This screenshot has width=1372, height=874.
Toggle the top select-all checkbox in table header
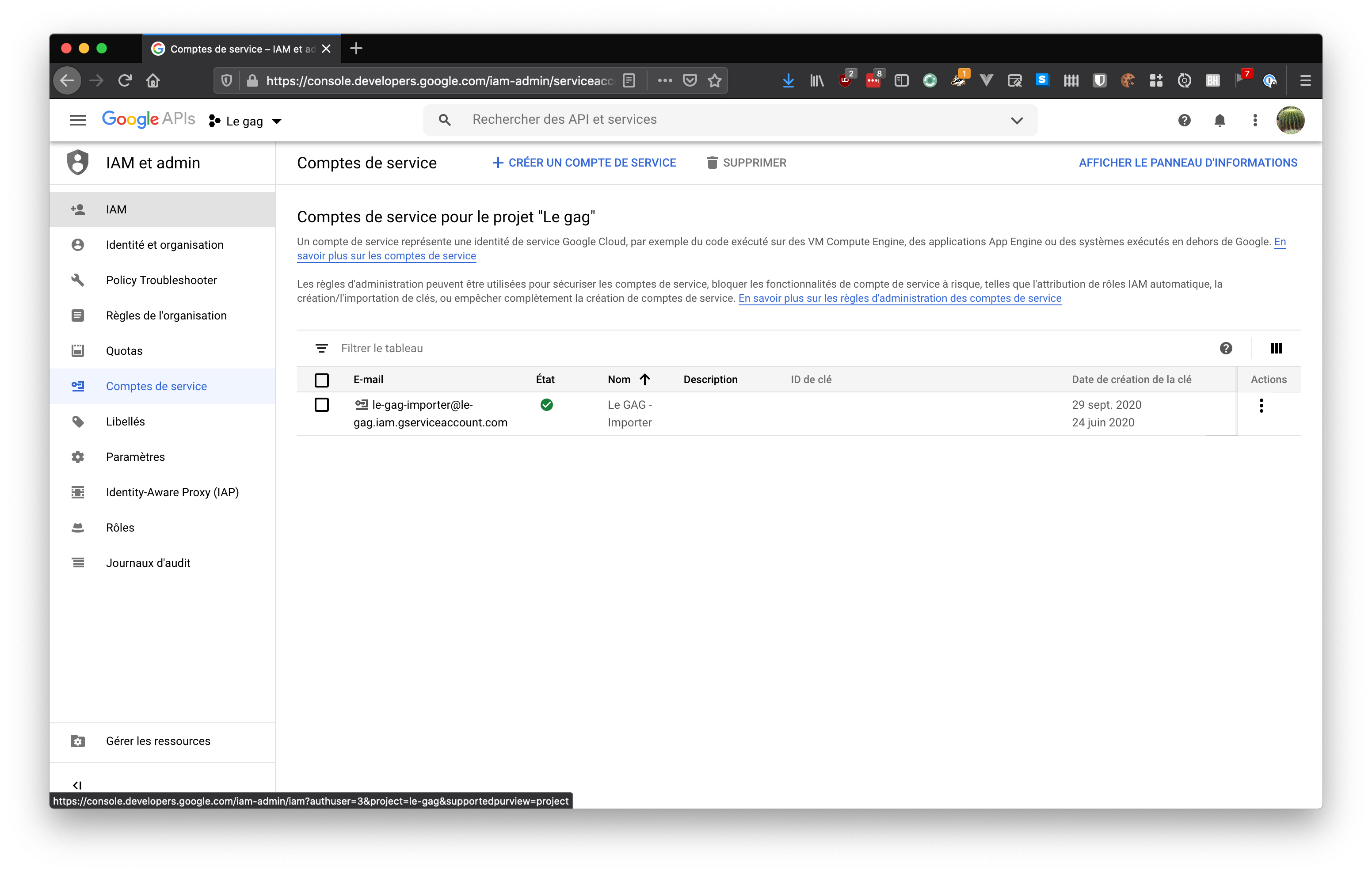point(322,380)
